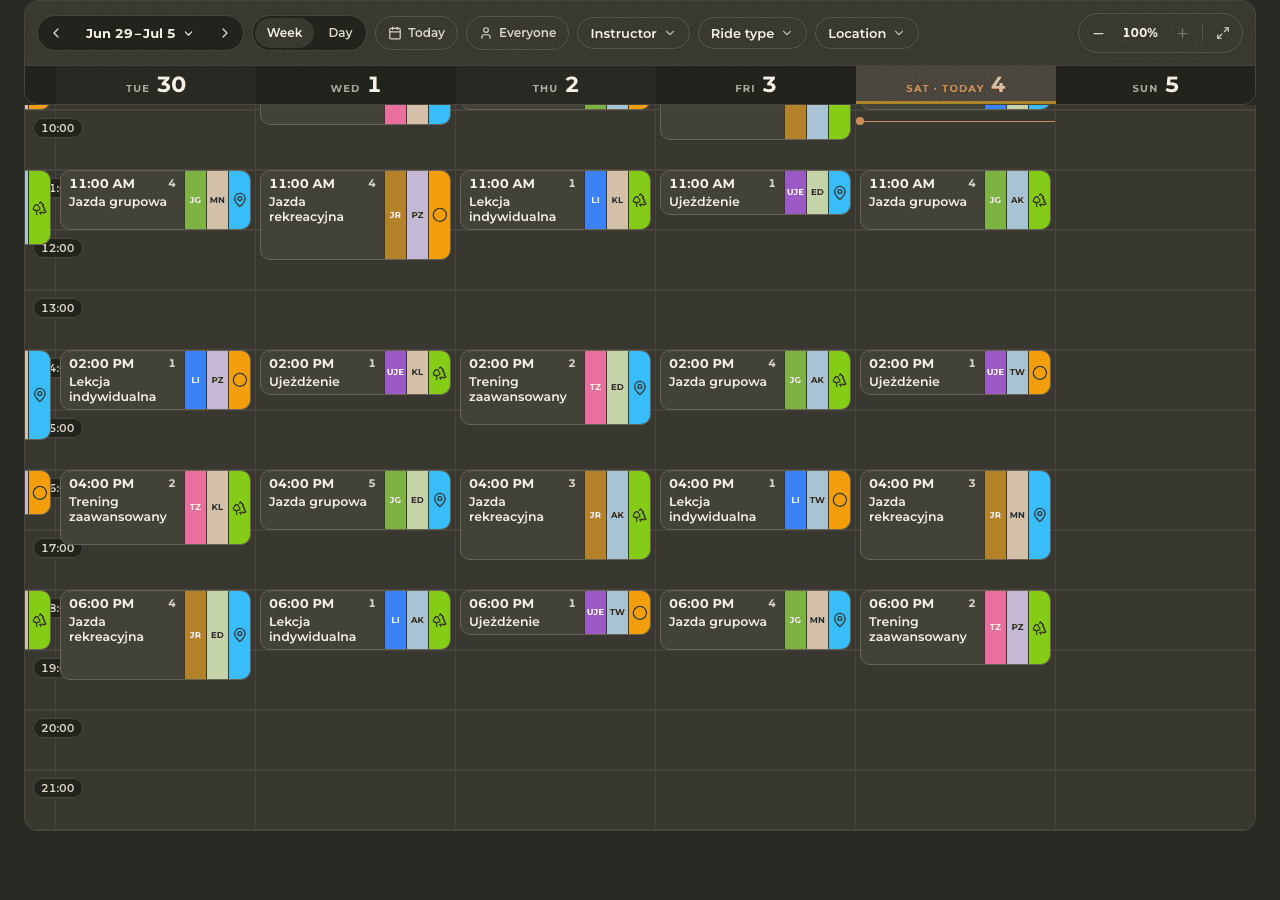1280x900 pixels.
Task: Go to the next week with right arrow
Action: point(224,33)
